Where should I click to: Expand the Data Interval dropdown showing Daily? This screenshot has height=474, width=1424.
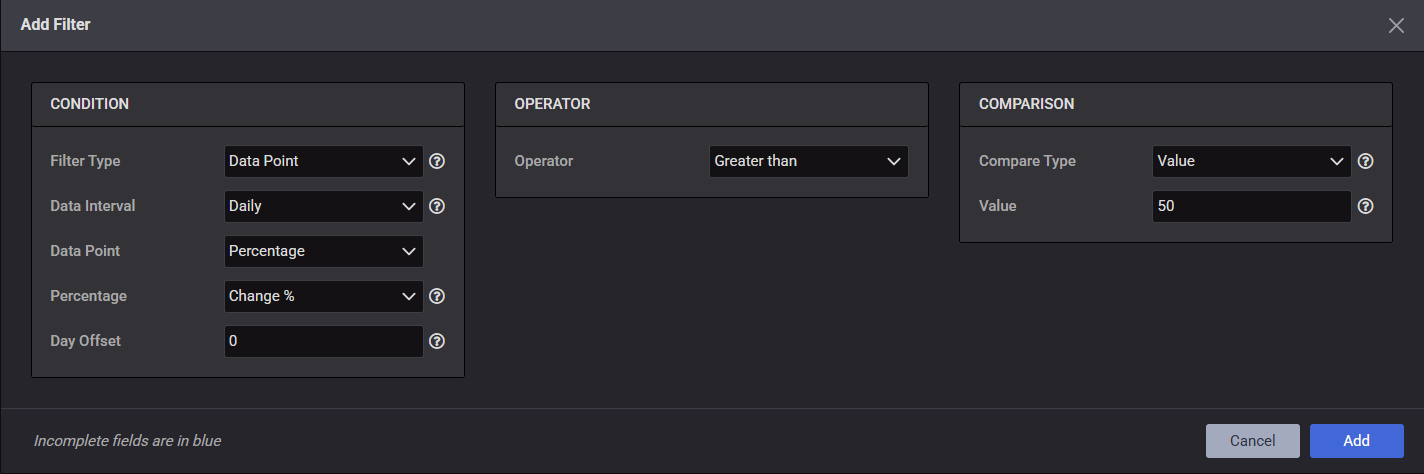pyautogui.click(x=323, y=206)
